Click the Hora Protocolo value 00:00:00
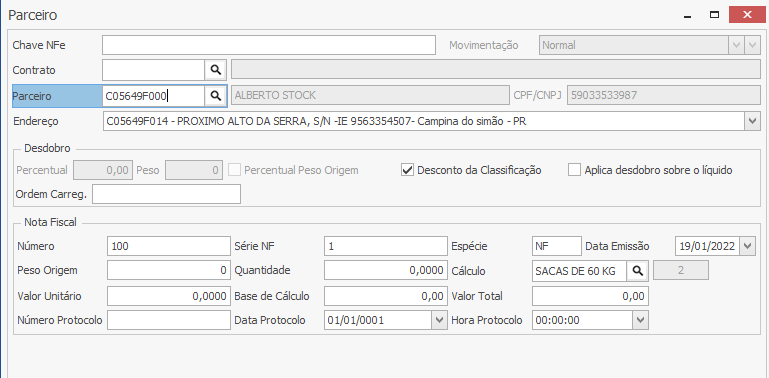Image resolution: width=769 pixels, height=378 pixels. pyautogui.click(x=582, y=320)
